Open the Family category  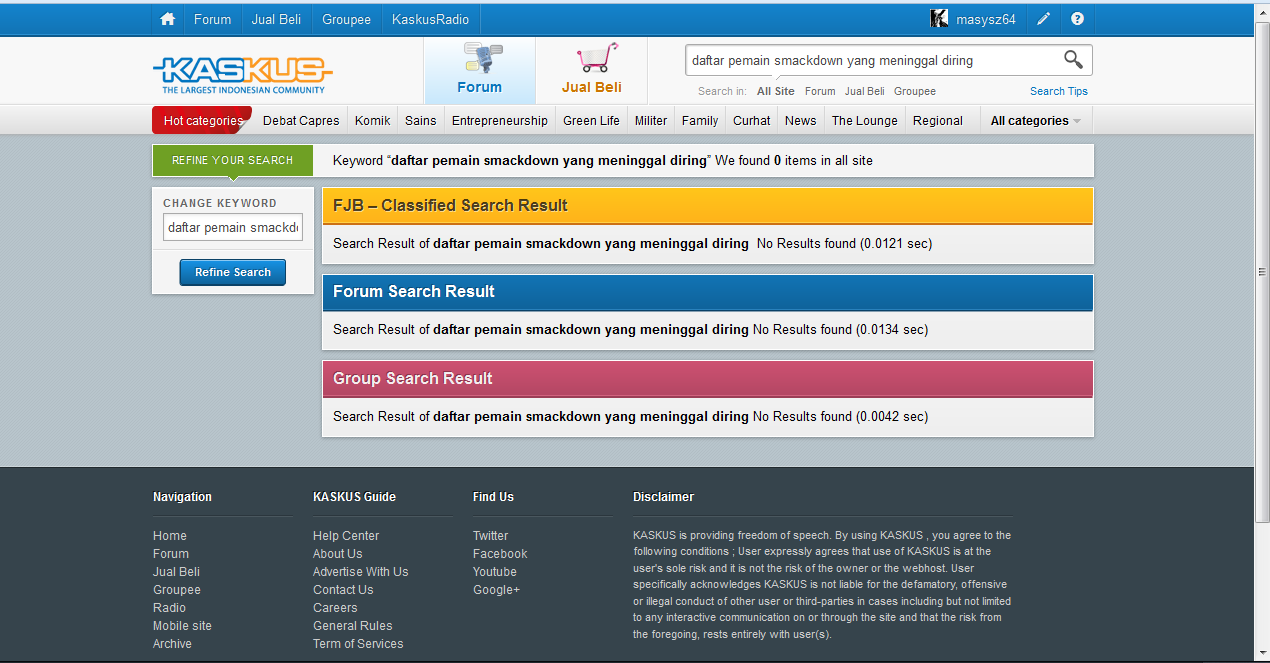pos(700,121)
